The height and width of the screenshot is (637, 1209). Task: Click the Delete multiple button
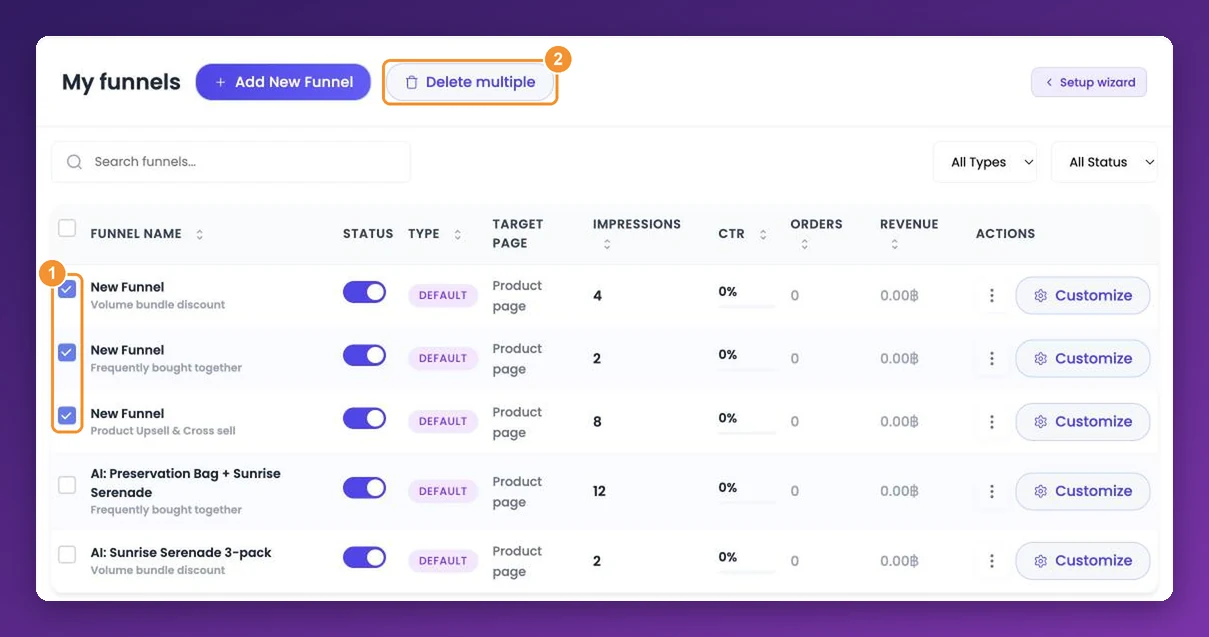coord(470,82)
